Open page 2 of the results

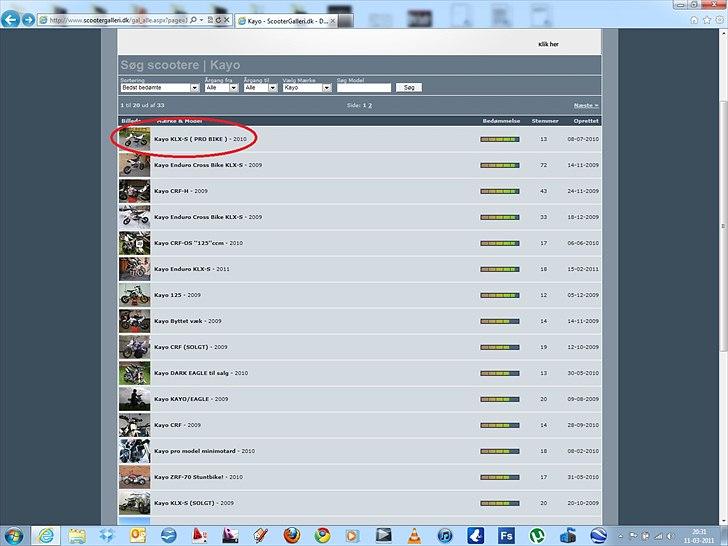370,105
